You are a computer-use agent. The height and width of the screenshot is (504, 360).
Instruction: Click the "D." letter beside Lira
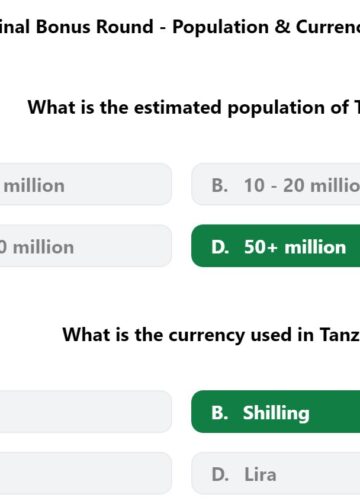click(x=220, y=475)
